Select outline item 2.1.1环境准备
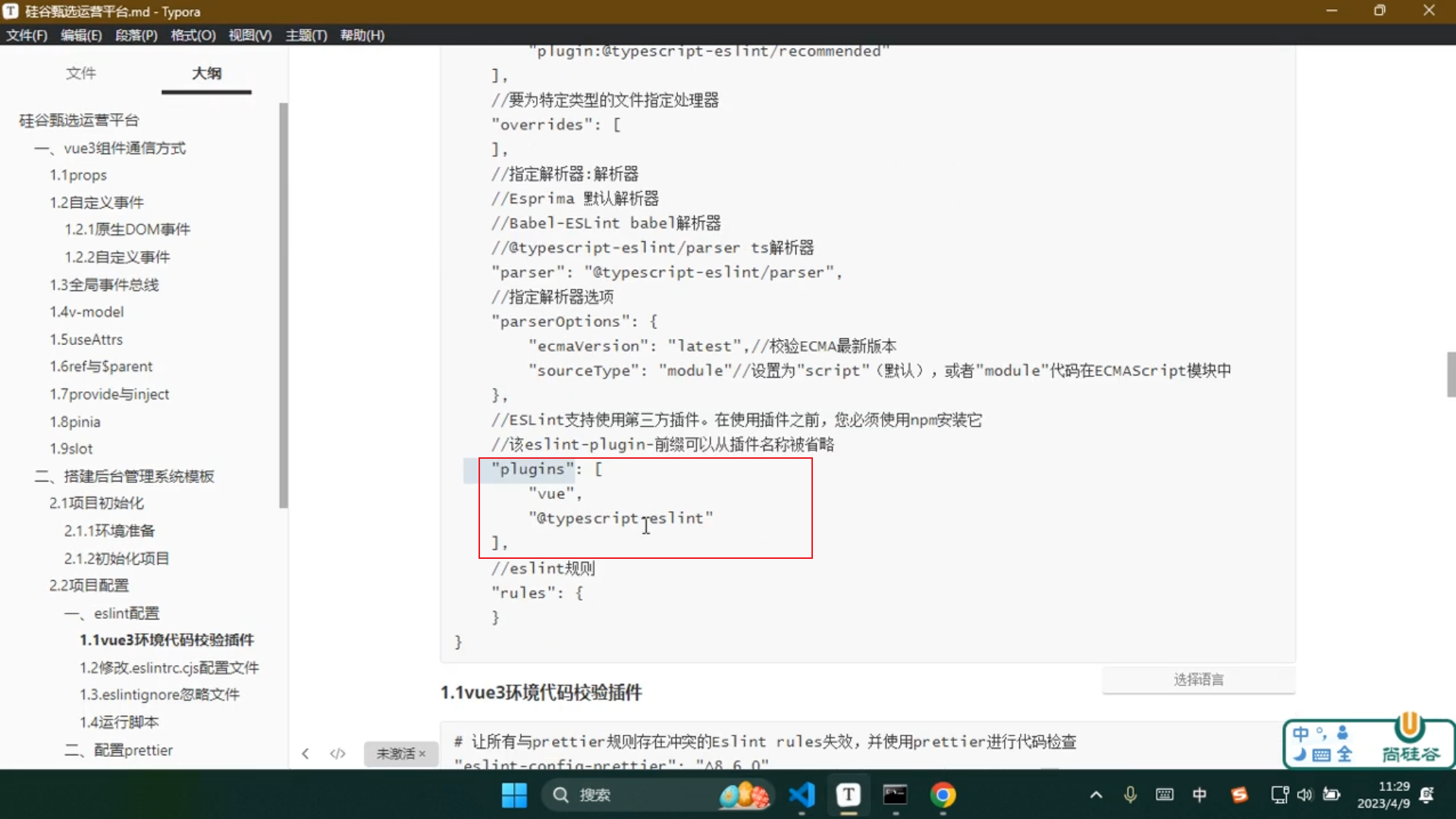This screenshot has height=819, width=1456. click(109, 531)
